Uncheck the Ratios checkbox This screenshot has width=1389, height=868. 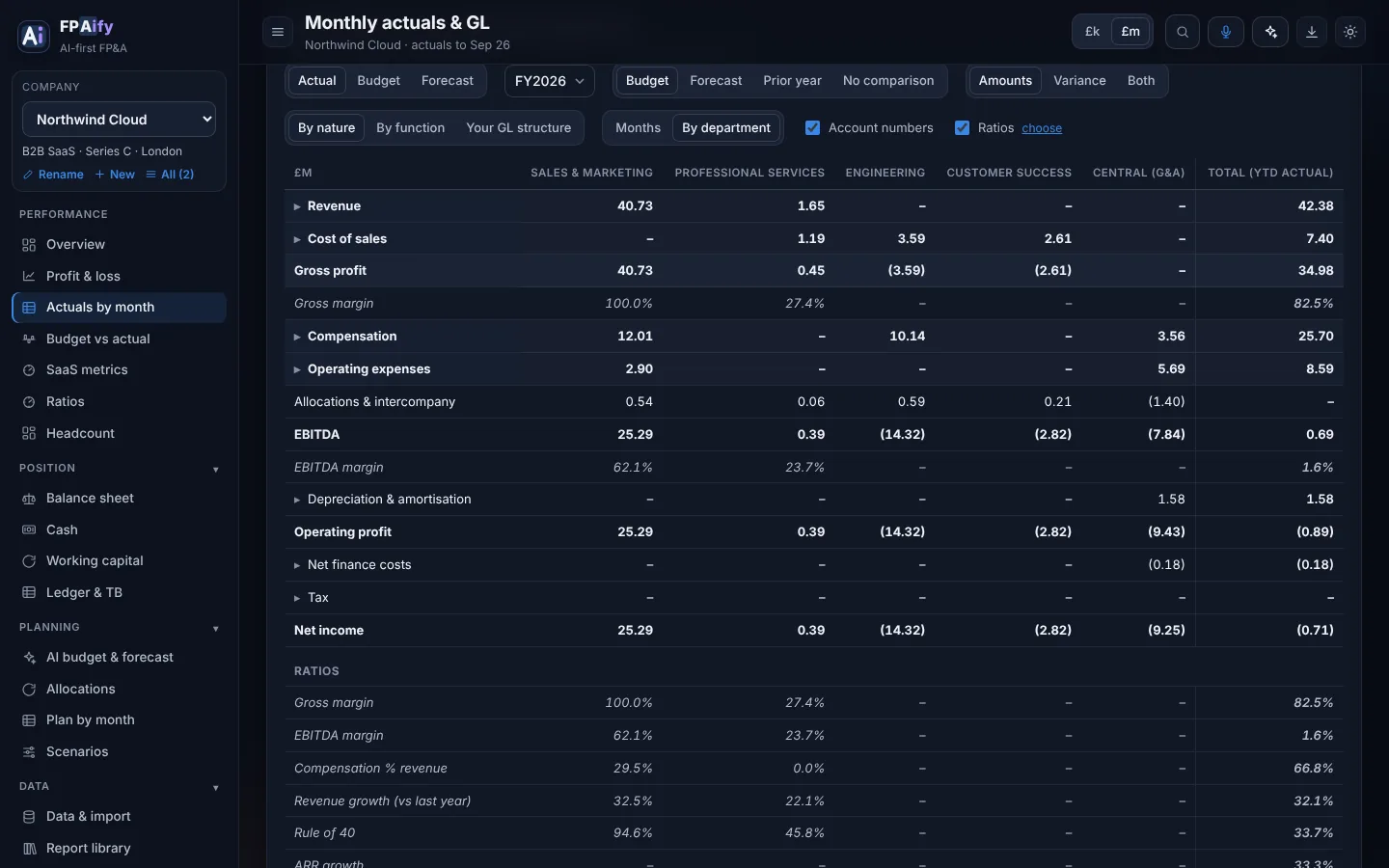[962, 127]
